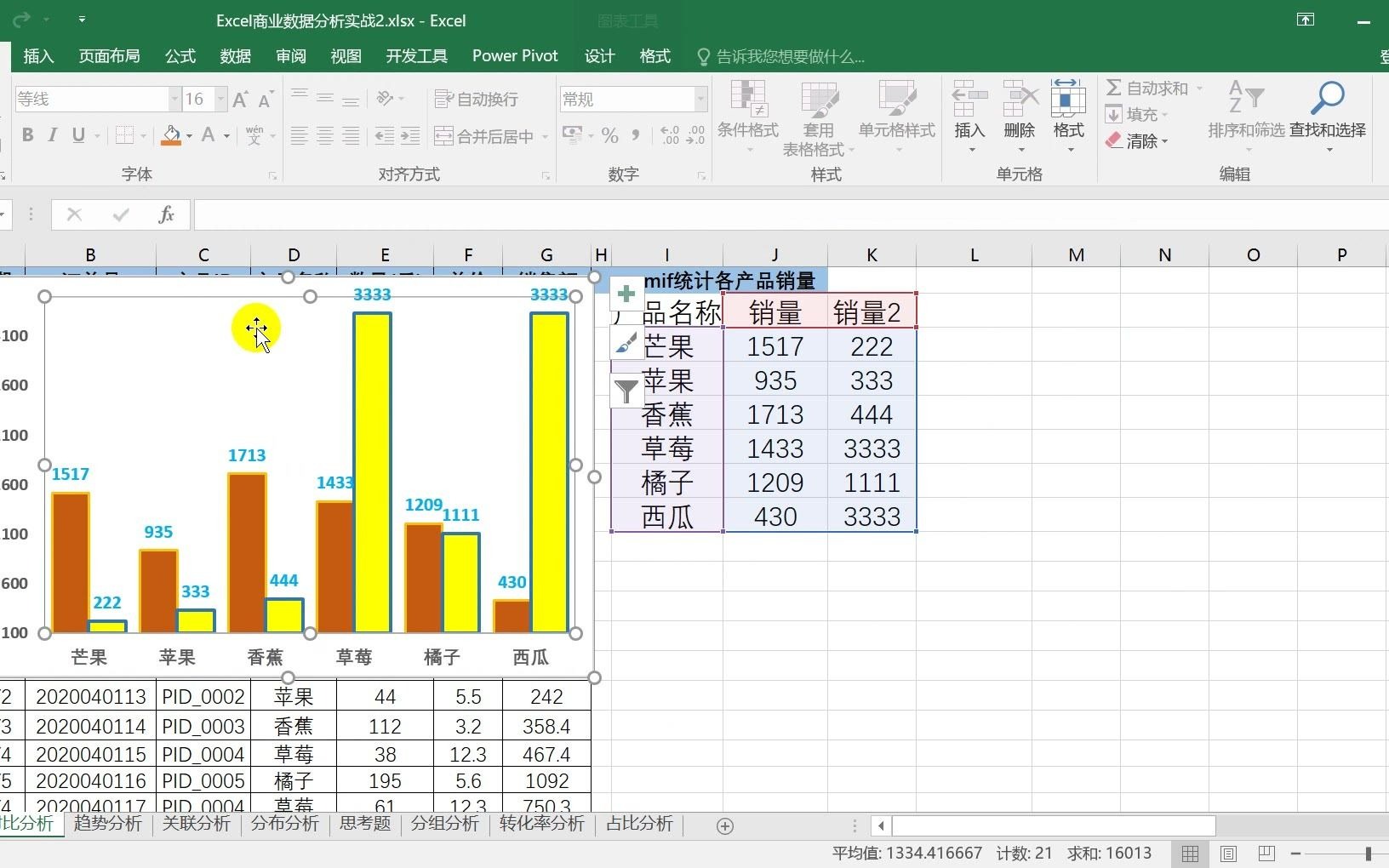Open the font name dropdown
The height and width of the screenshot is (868, 1389).
point(174,100)
